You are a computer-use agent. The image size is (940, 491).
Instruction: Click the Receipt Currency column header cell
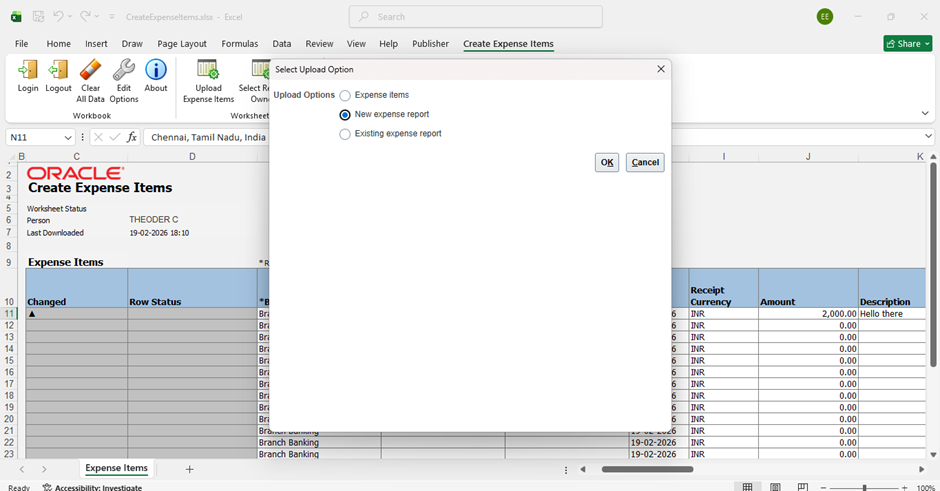tap(724, 288)
